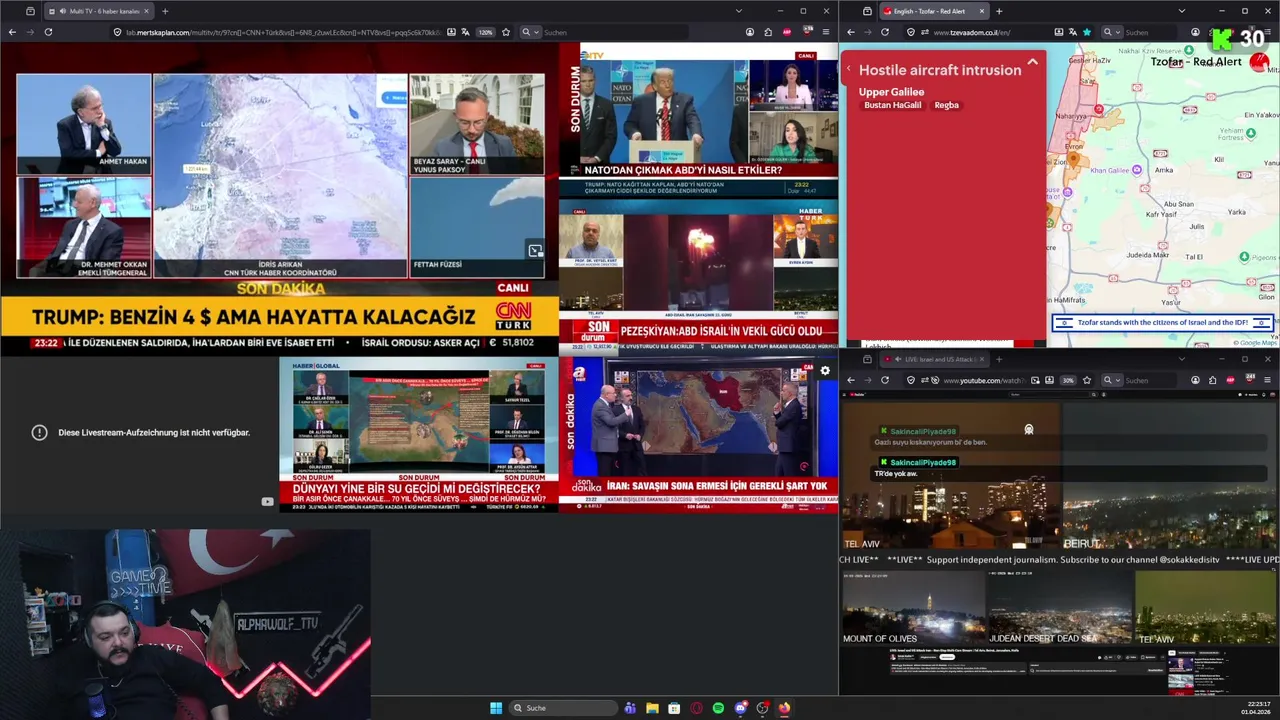Open account icon in Multi TV window
Image resolution: width=1280 pixels, height=720 pixels.
750,32
